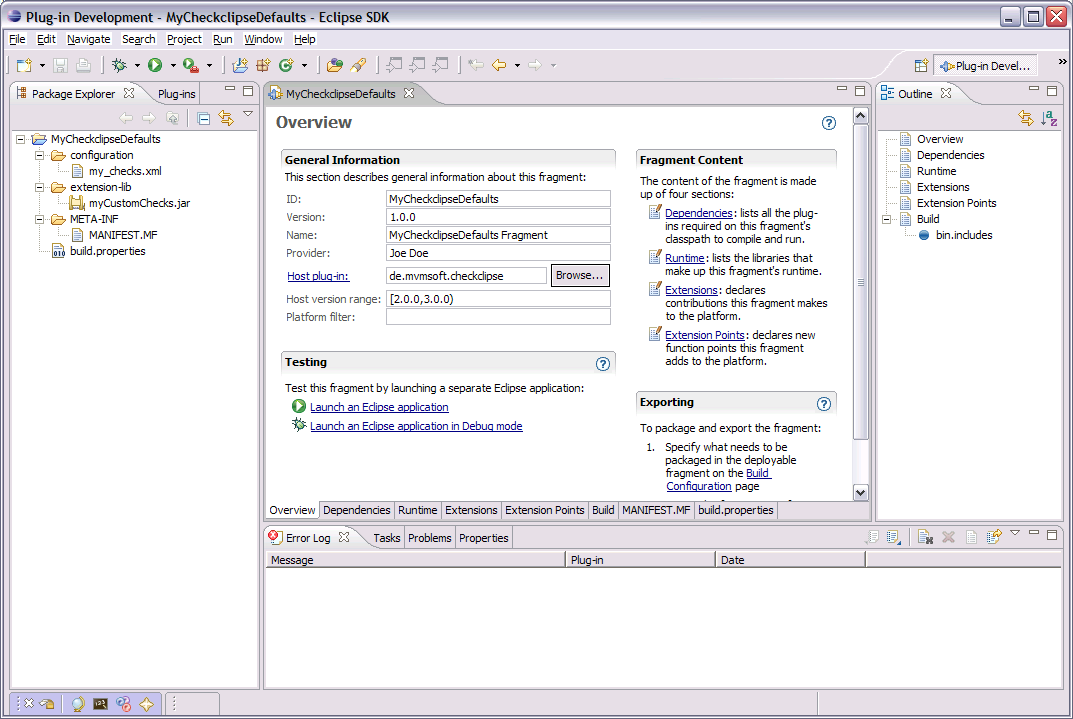The width and height of the screenshot is (1073, 719).
Task: Switch to the Dependencies editor tab
Action: pyautogui.click(x=357, y=510)
